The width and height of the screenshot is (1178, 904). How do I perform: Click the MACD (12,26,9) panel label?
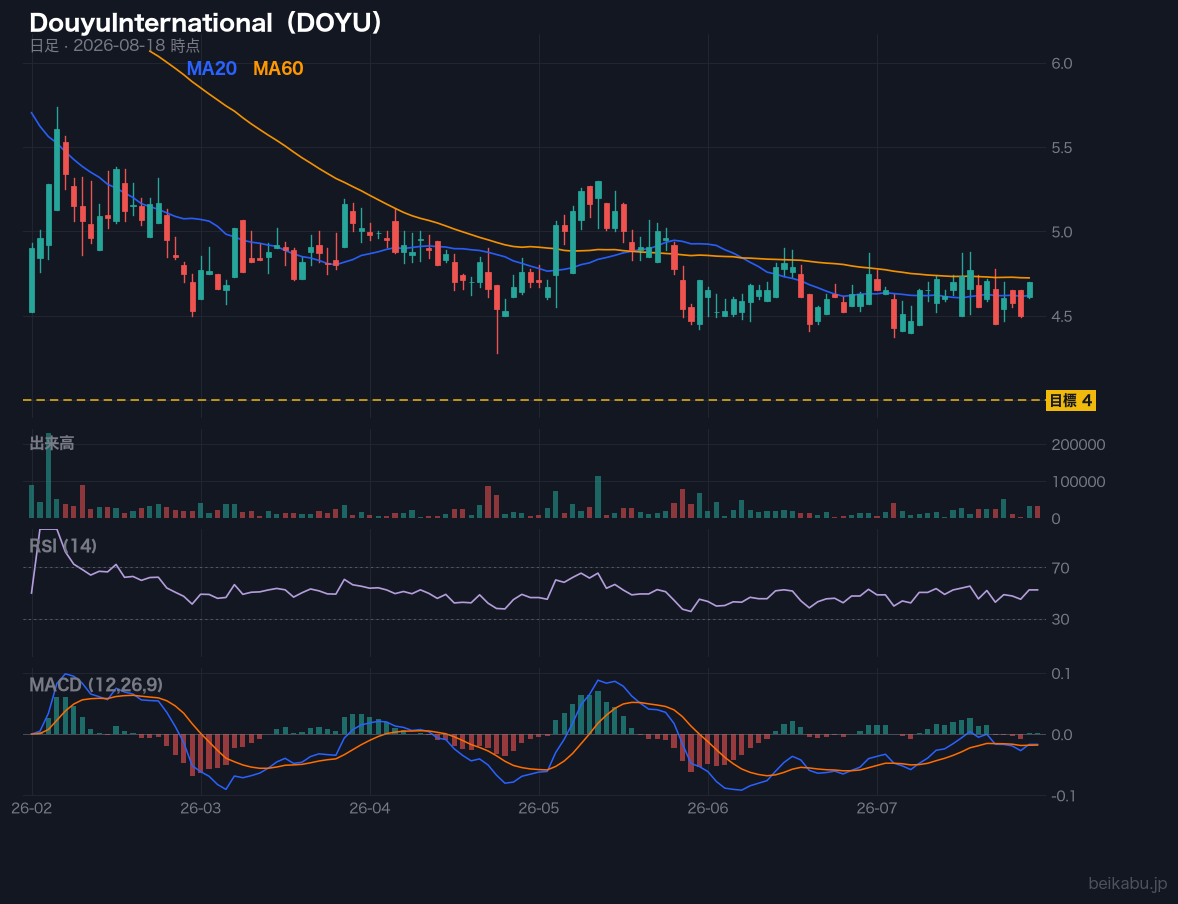96,685
